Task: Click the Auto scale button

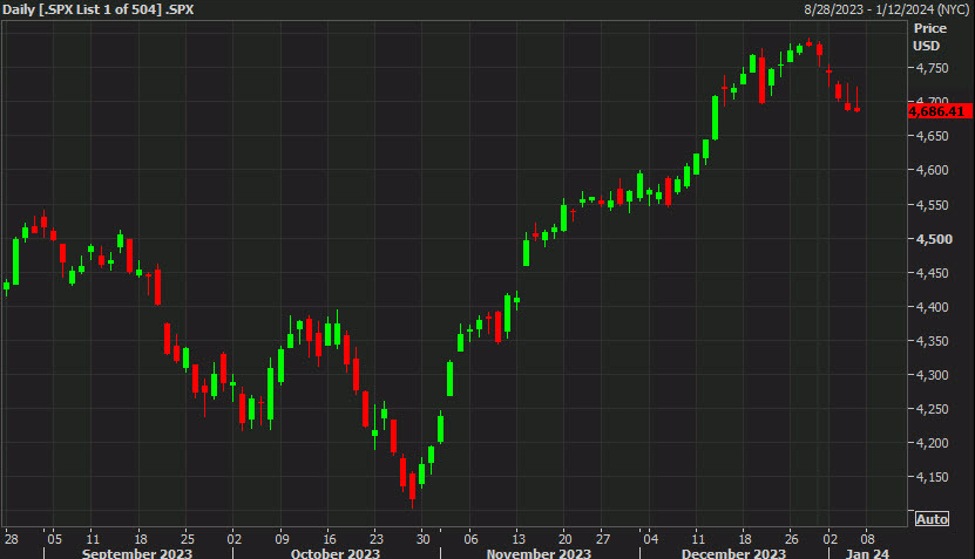Action: (x=931, y=519)
